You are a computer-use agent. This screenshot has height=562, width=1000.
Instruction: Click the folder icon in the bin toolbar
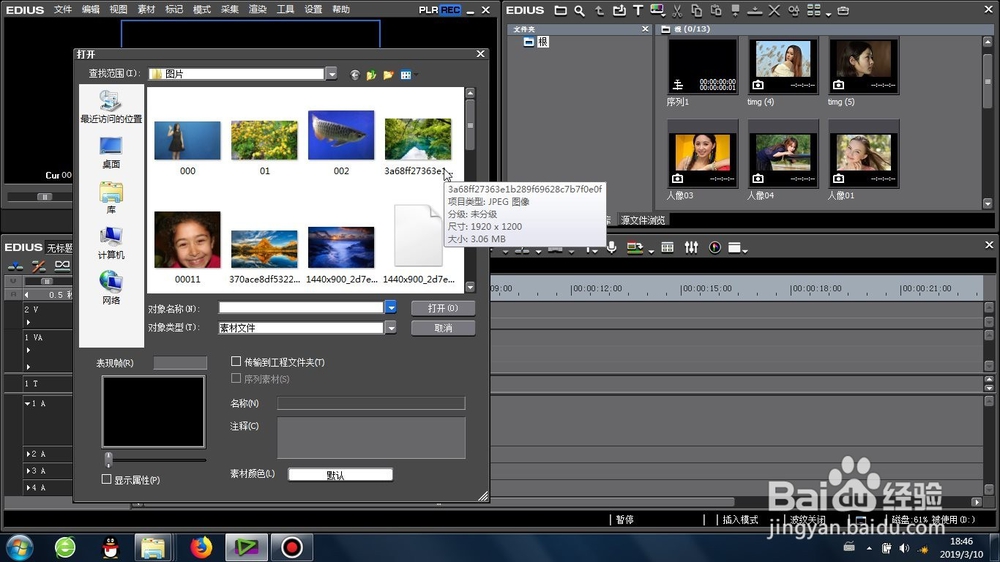coord(560,10)
